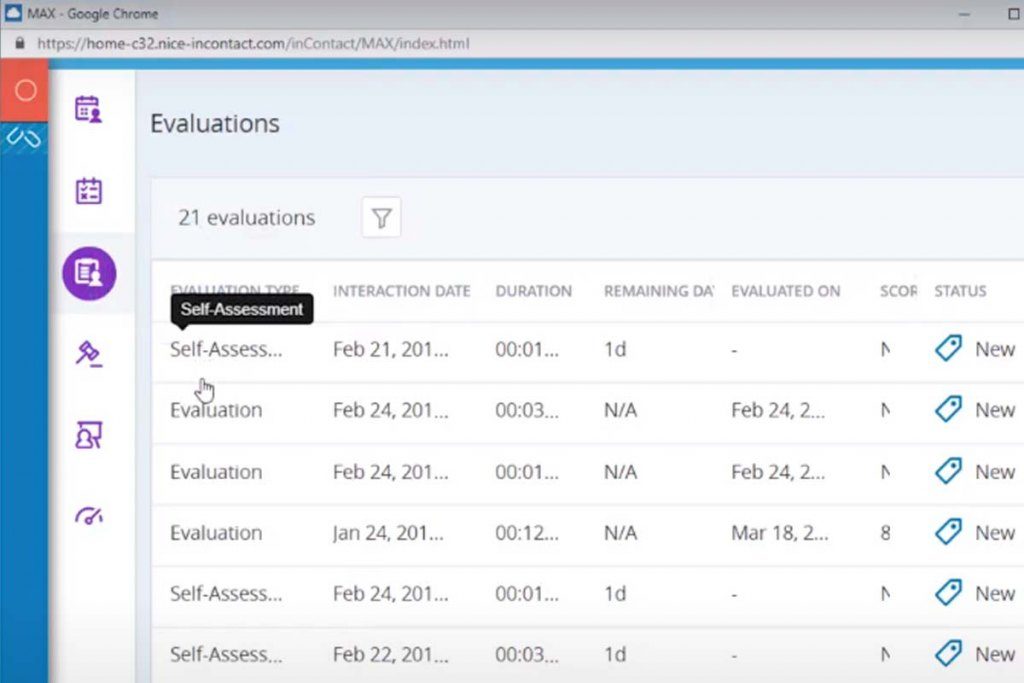Image resolution: width=1024 pixels, height=683 pixels.
Task: Open the filter icon beside 21 evaluations
Action: click(x=381, y=217)
